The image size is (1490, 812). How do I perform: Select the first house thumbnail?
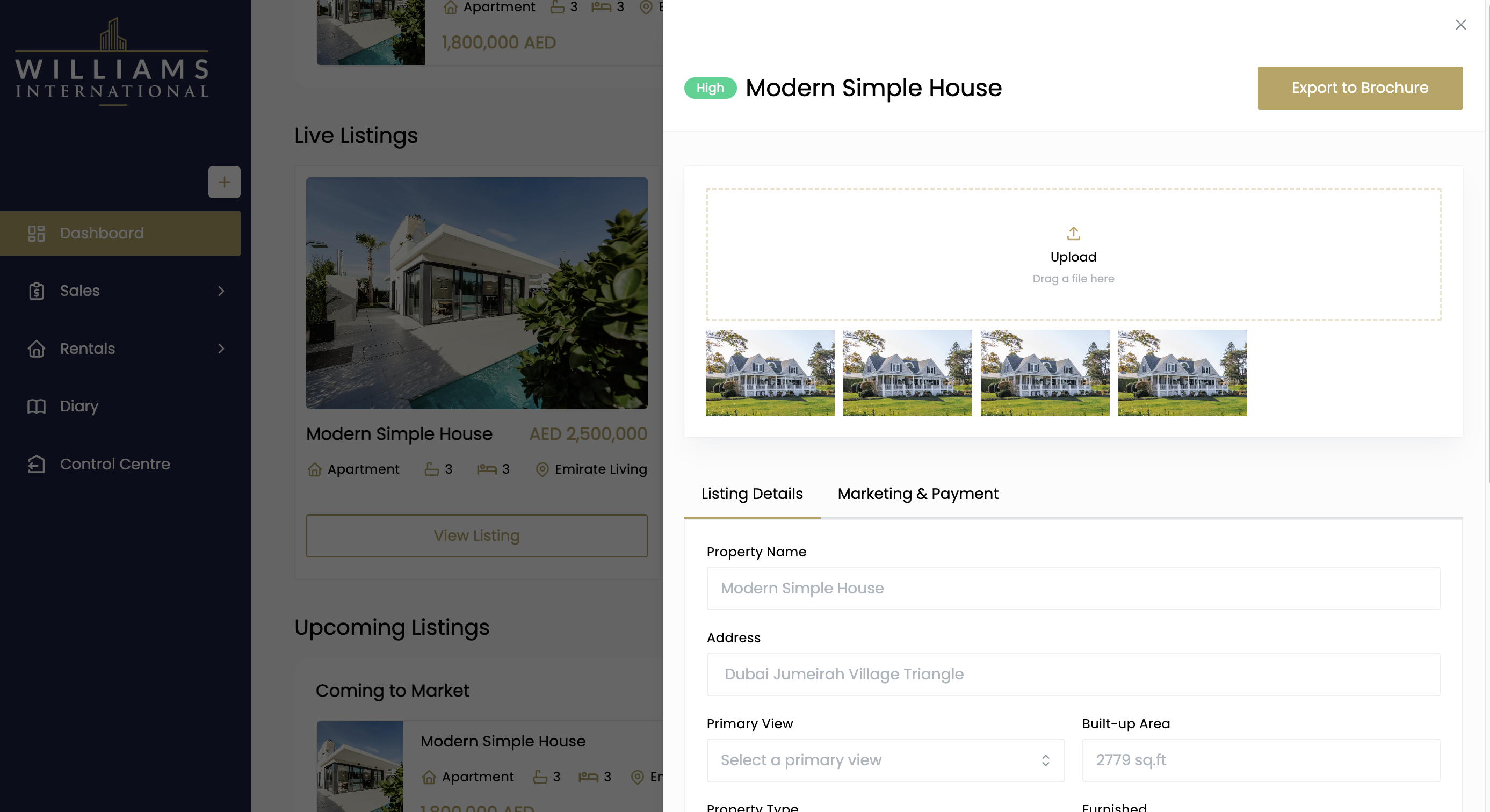(770, 373)
